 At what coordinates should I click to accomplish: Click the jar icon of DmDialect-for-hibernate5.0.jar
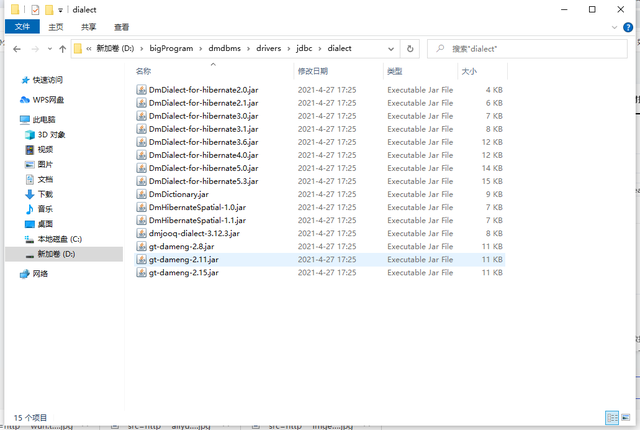[x=141, y=168]
